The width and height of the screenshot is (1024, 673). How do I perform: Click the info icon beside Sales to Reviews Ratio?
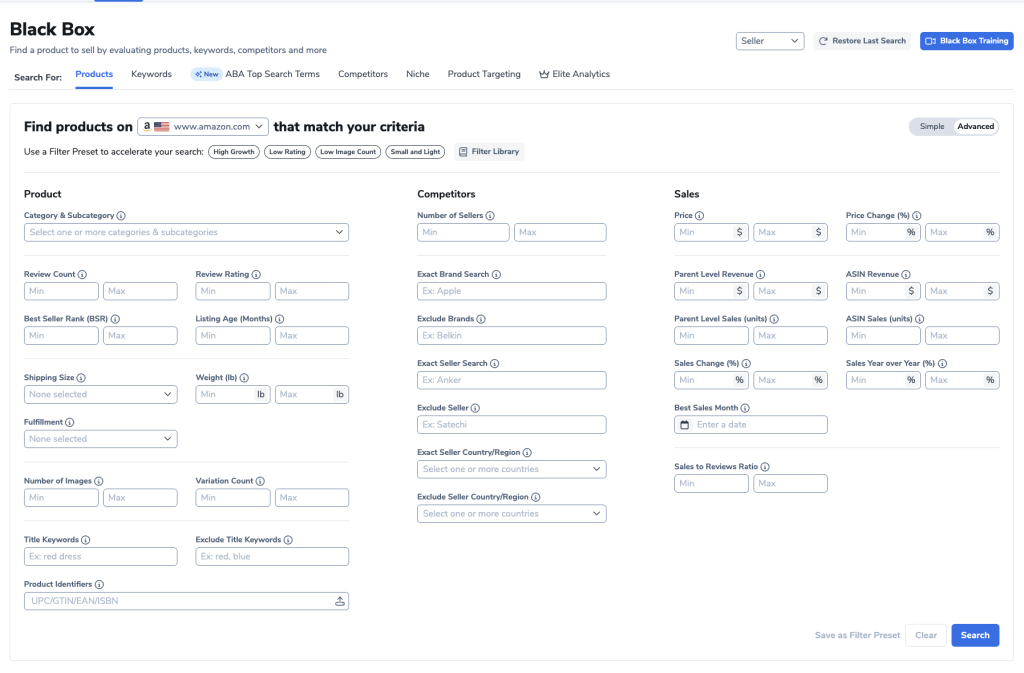click(762, 467)
